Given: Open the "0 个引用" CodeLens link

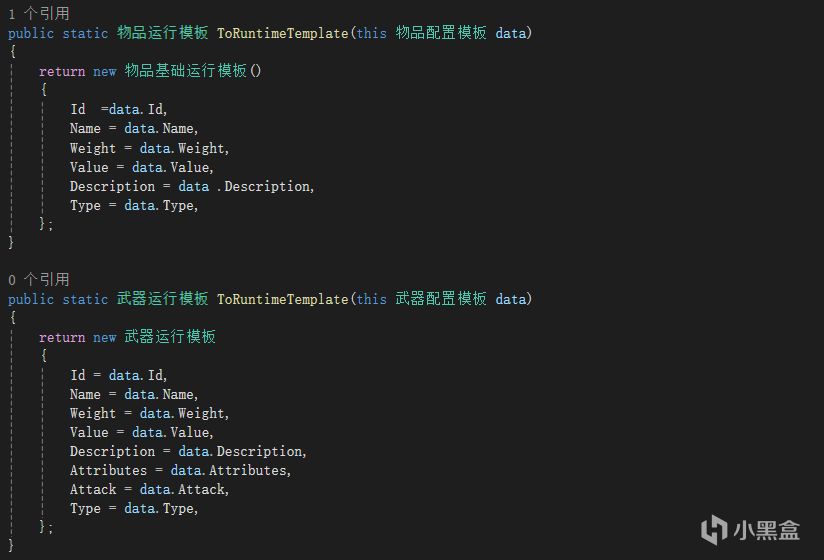Looking at the screenshot, I should 39,279.
